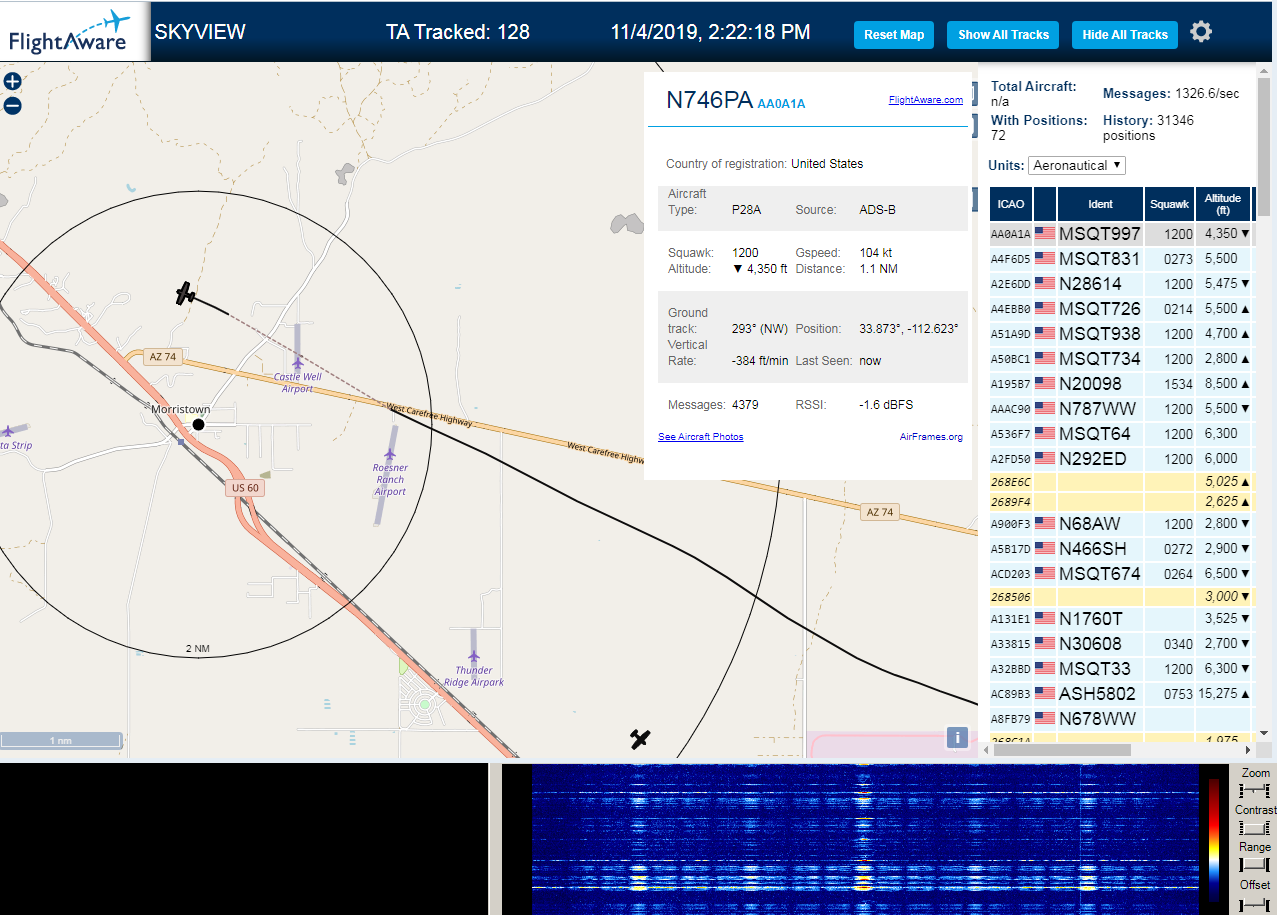Viewport: 1277px width, 915px height.
Task: Sort table by Altitude (ft) column header
Action: click(1222, 204)
